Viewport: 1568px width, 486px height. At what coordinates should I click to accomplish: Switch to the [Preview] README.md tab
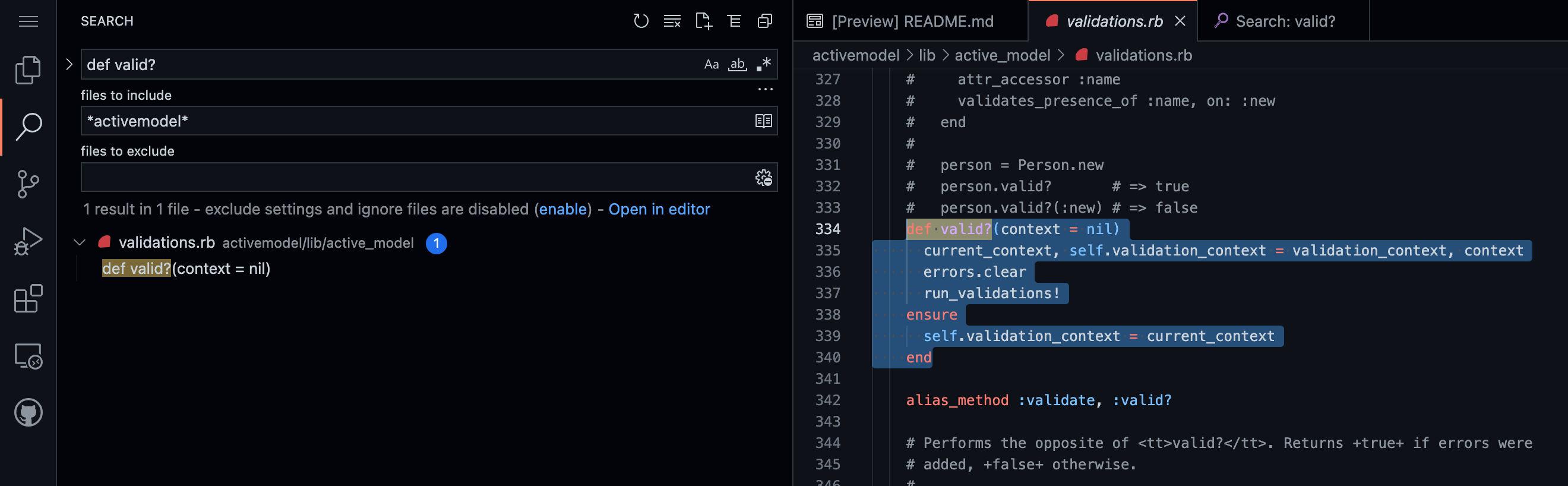click(911, 21)
